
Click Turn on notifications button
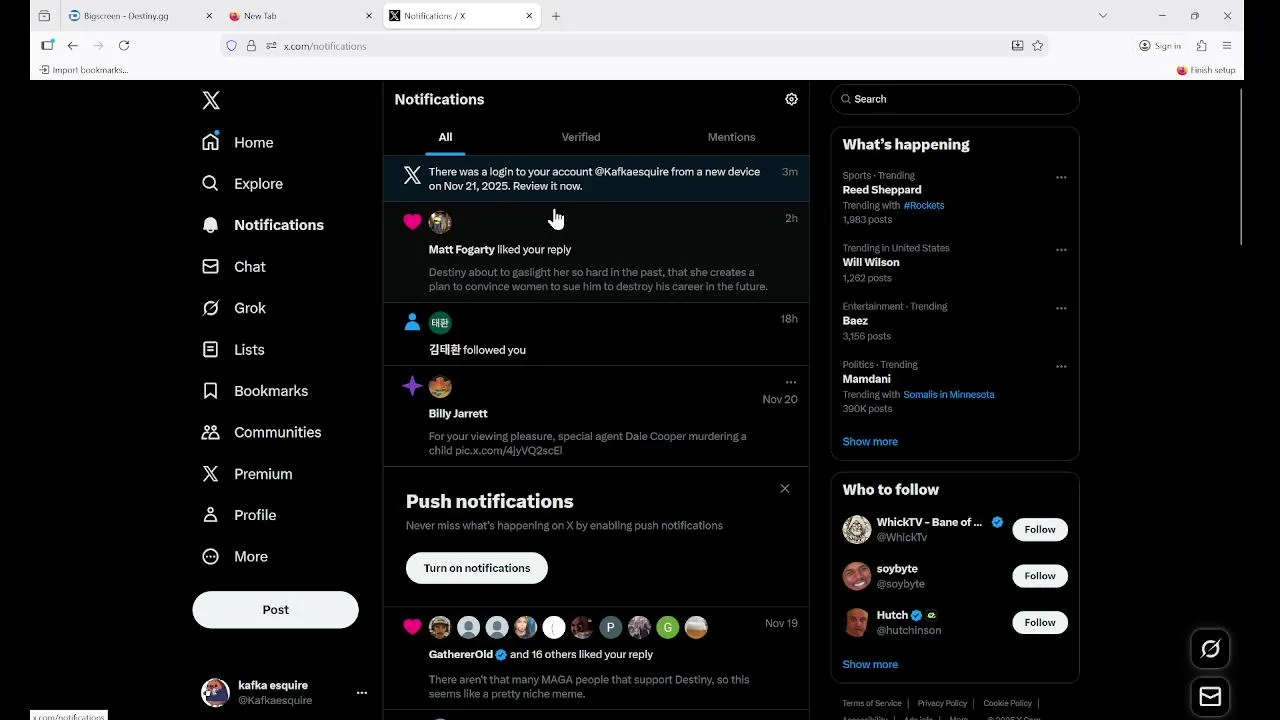477,568
